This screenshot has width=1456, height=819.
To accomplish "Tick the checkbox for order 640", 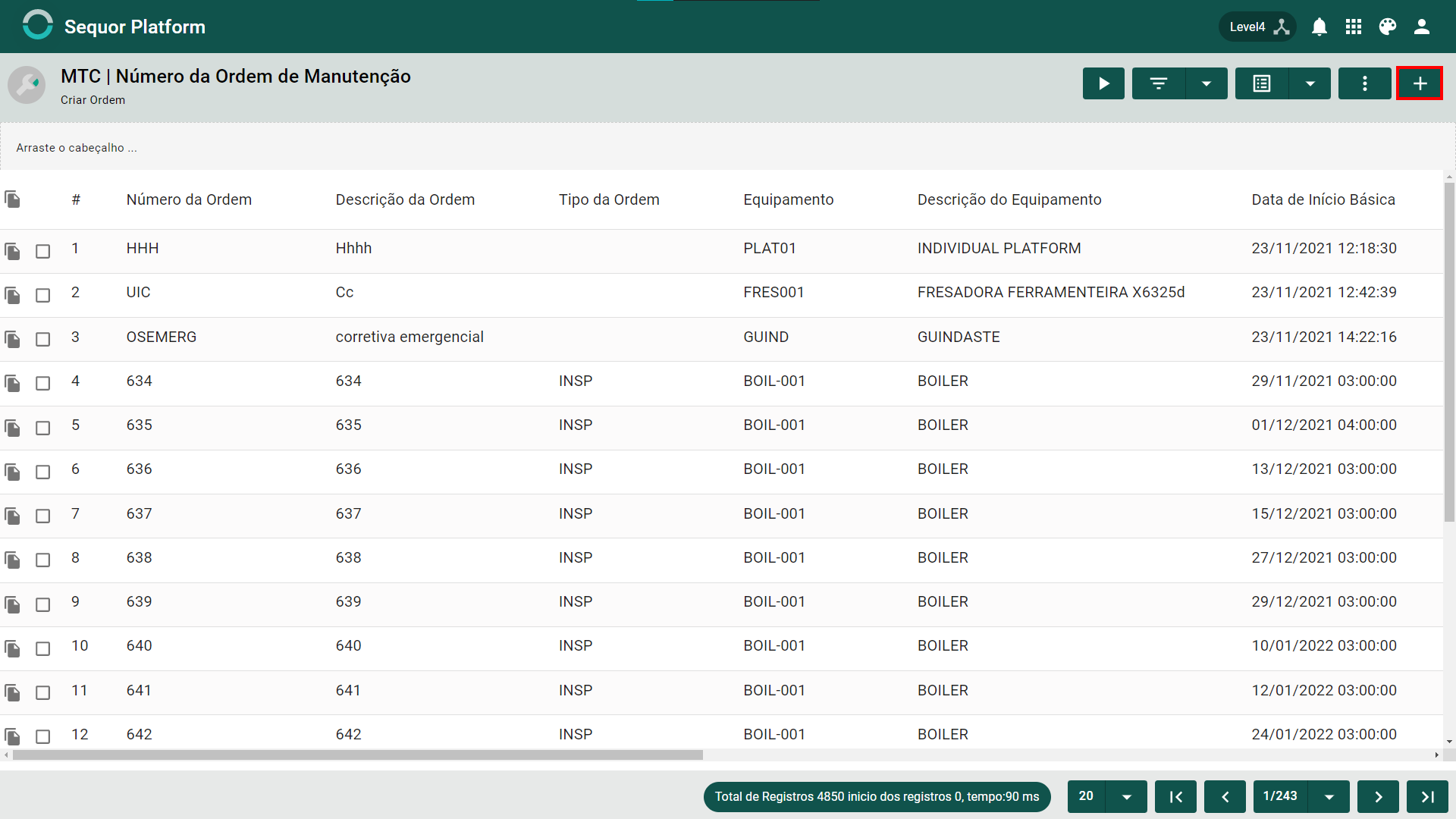I will 43,648.
